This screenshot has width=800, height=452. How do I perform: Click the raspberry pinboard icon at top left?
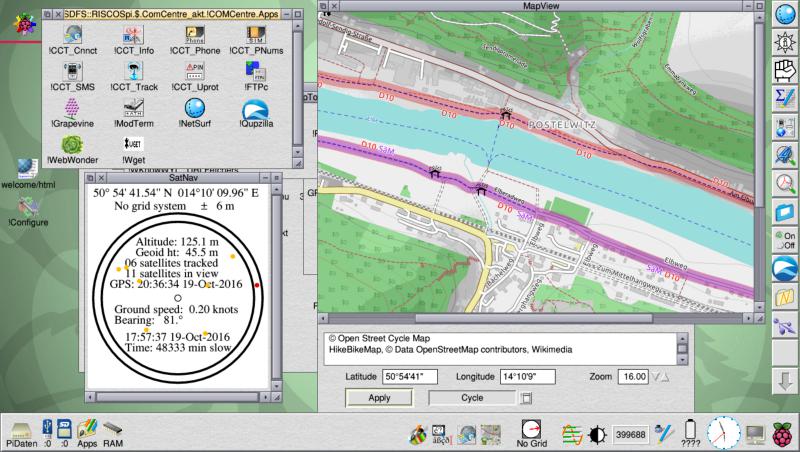24,23
